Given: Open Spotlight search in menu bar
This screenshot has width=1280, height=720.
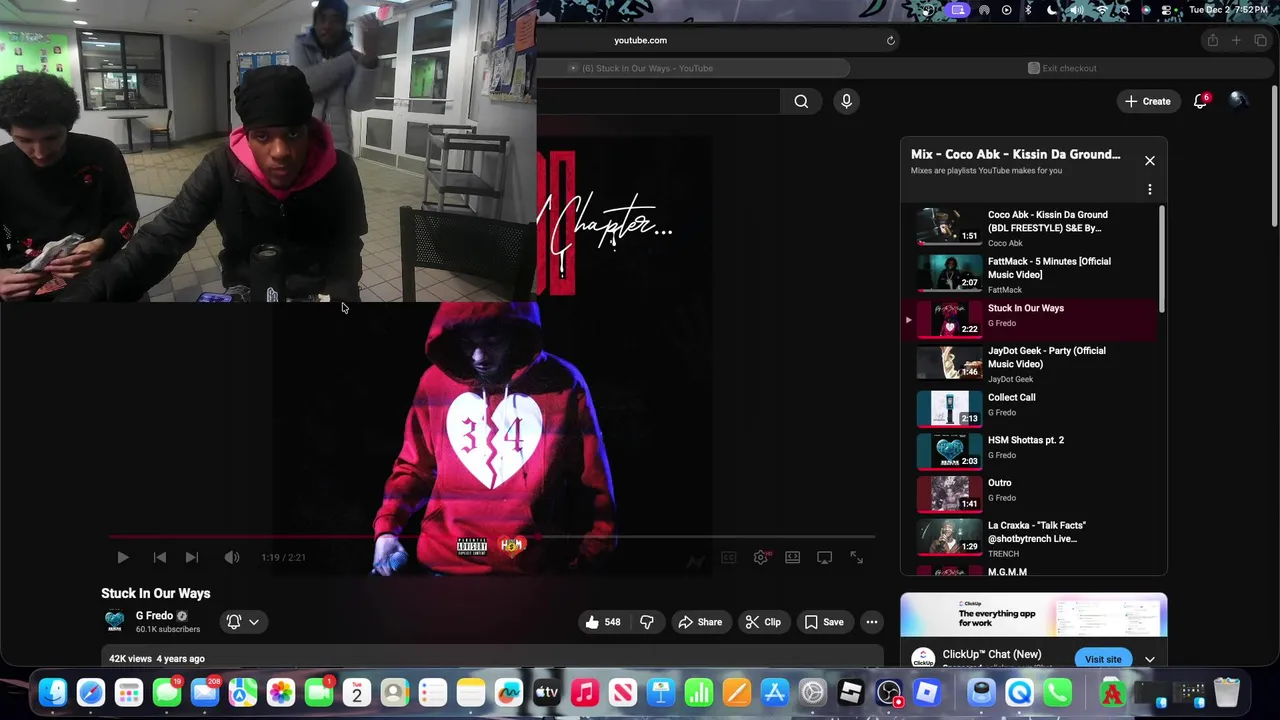Looking at the screenshot, I should click(x=1124, y=10).
